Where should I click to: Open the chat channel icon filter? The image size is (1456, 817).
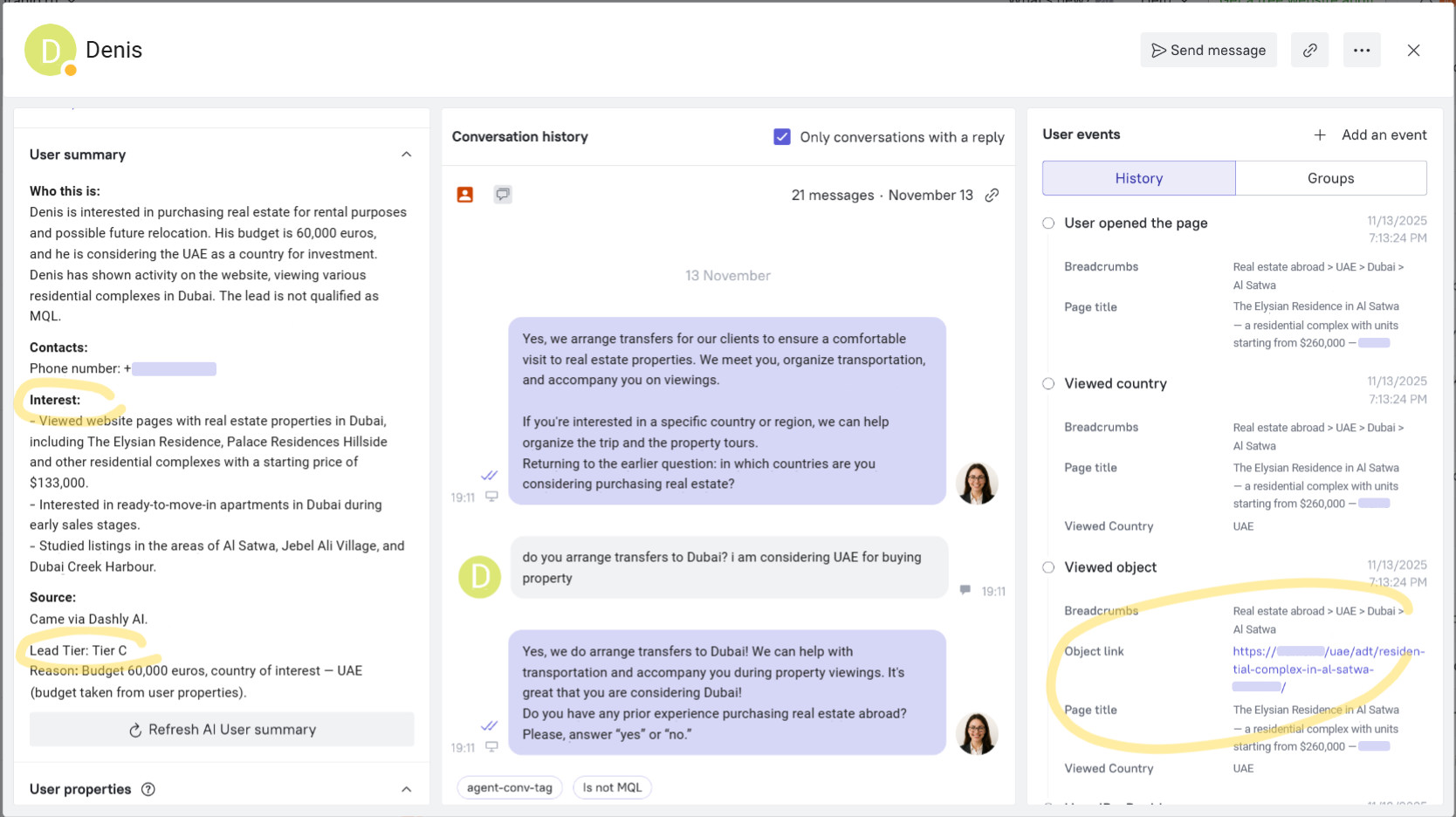pos(502,194)
